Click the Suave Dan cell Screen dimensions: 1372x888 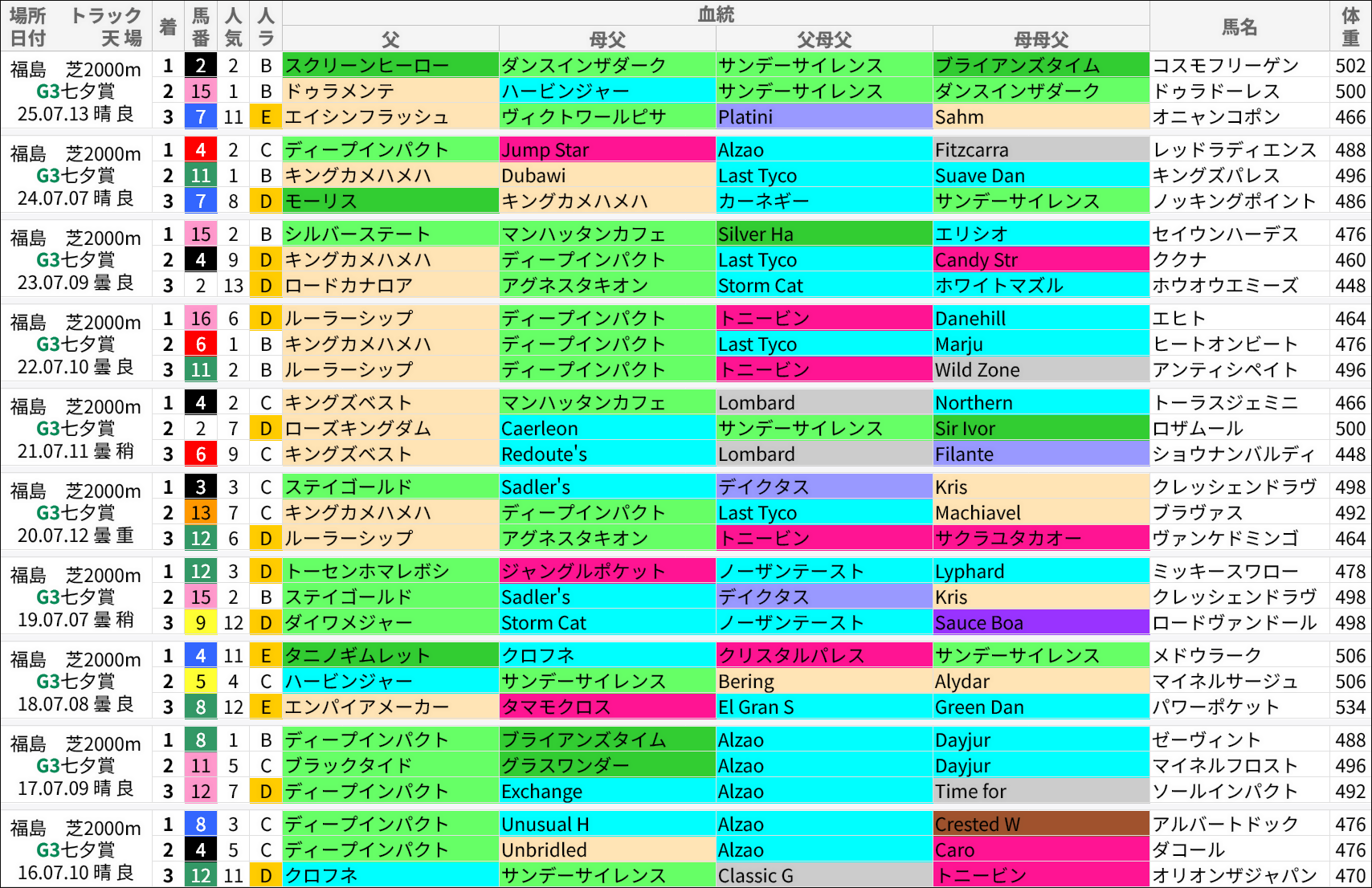click(1041, 175)
